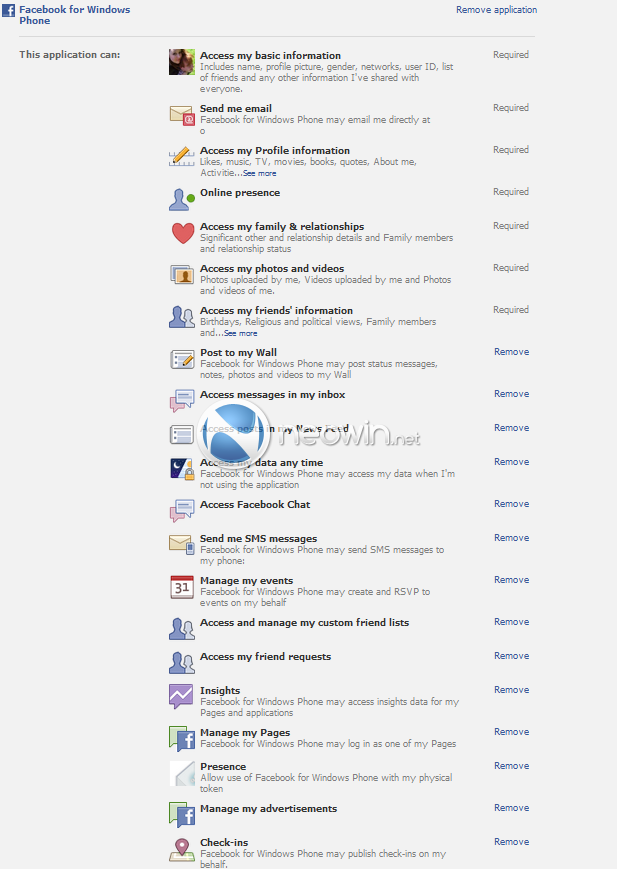Remove the Presence permission

pyautogui.click(x=511, y=765)
